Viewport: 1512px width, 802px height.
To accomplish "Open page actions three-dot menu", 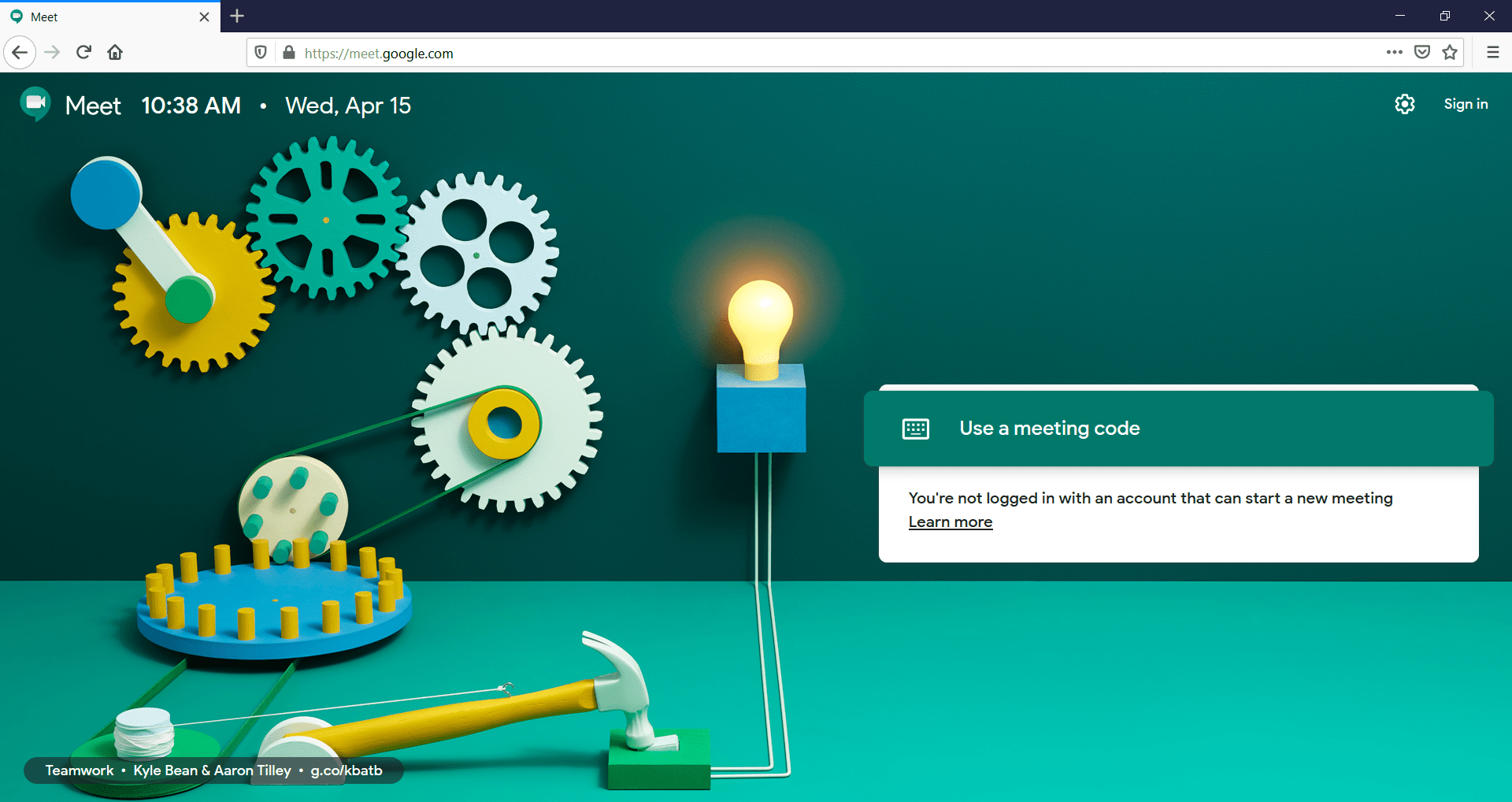I will point(1395,53).
